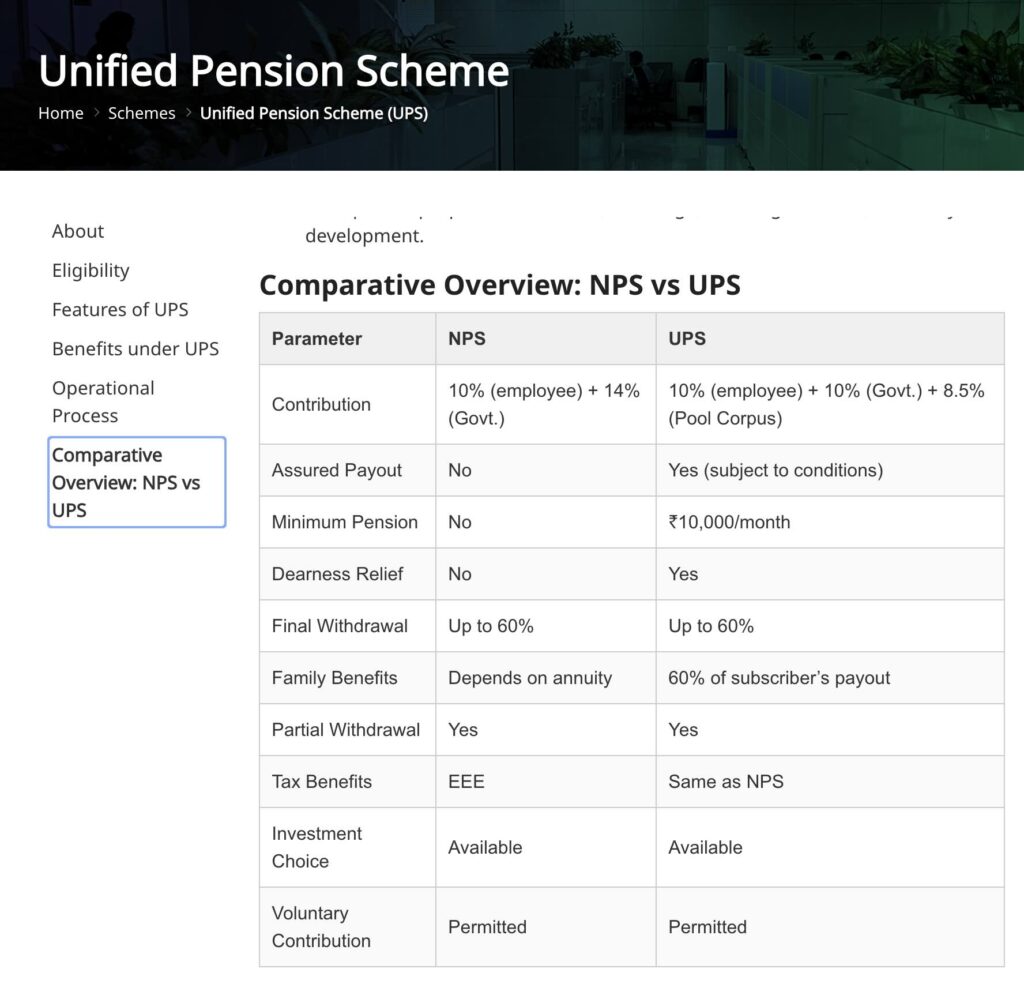
Task: Click the EEE tax benefits cell
Action: point(466,782)
